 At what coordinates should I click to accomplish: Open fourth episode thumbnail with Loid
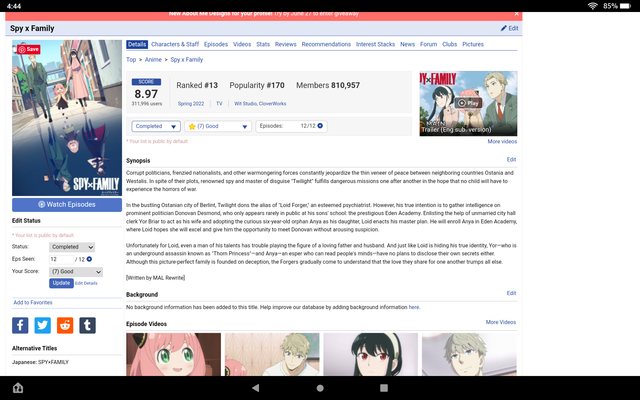tap(469, 354)
